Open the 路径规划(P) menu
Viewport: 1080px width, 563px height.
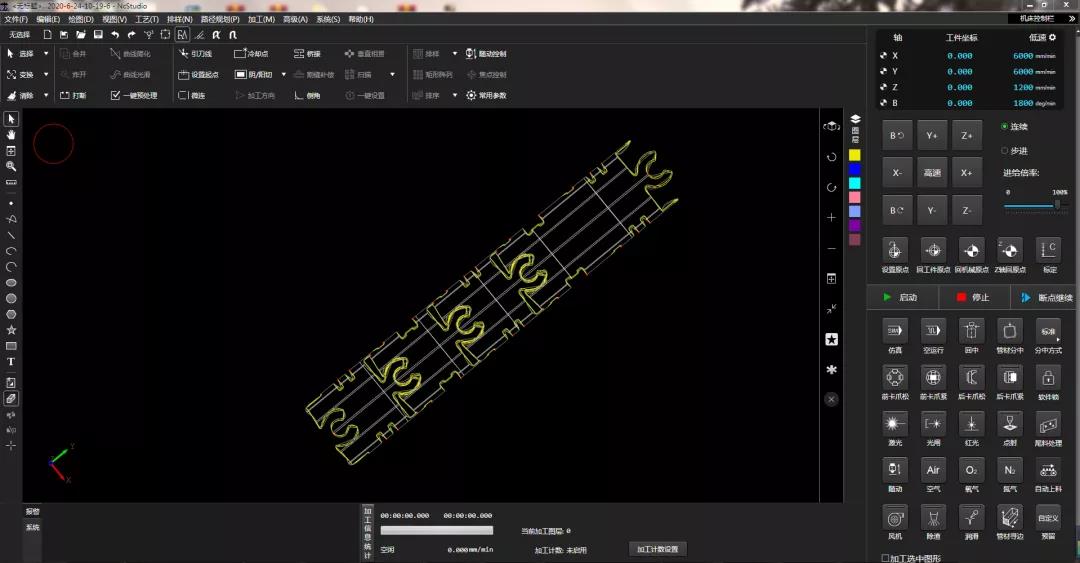(x=219, y=19)
